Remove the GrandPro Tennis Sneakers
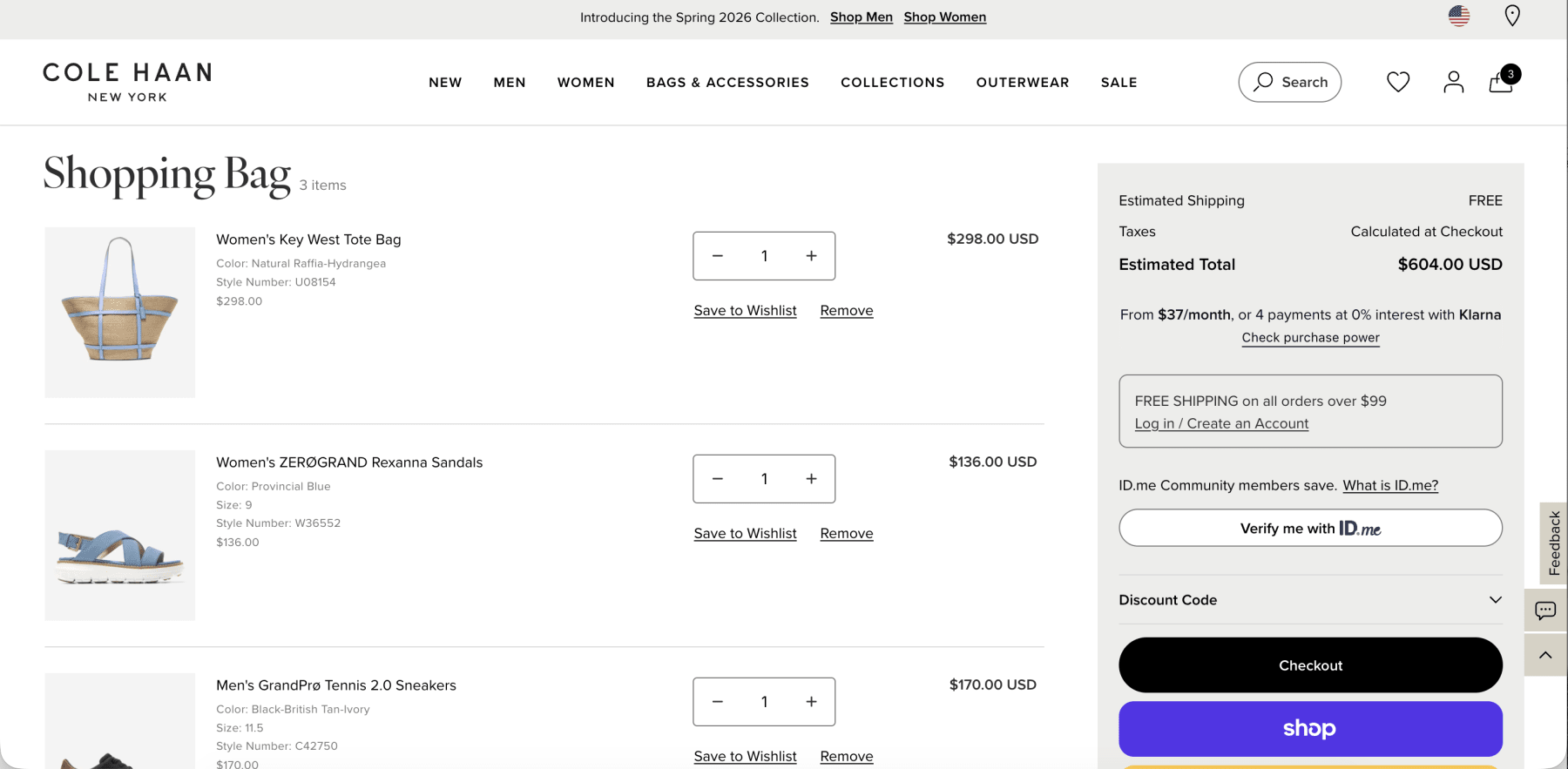 tap(847, 756)
